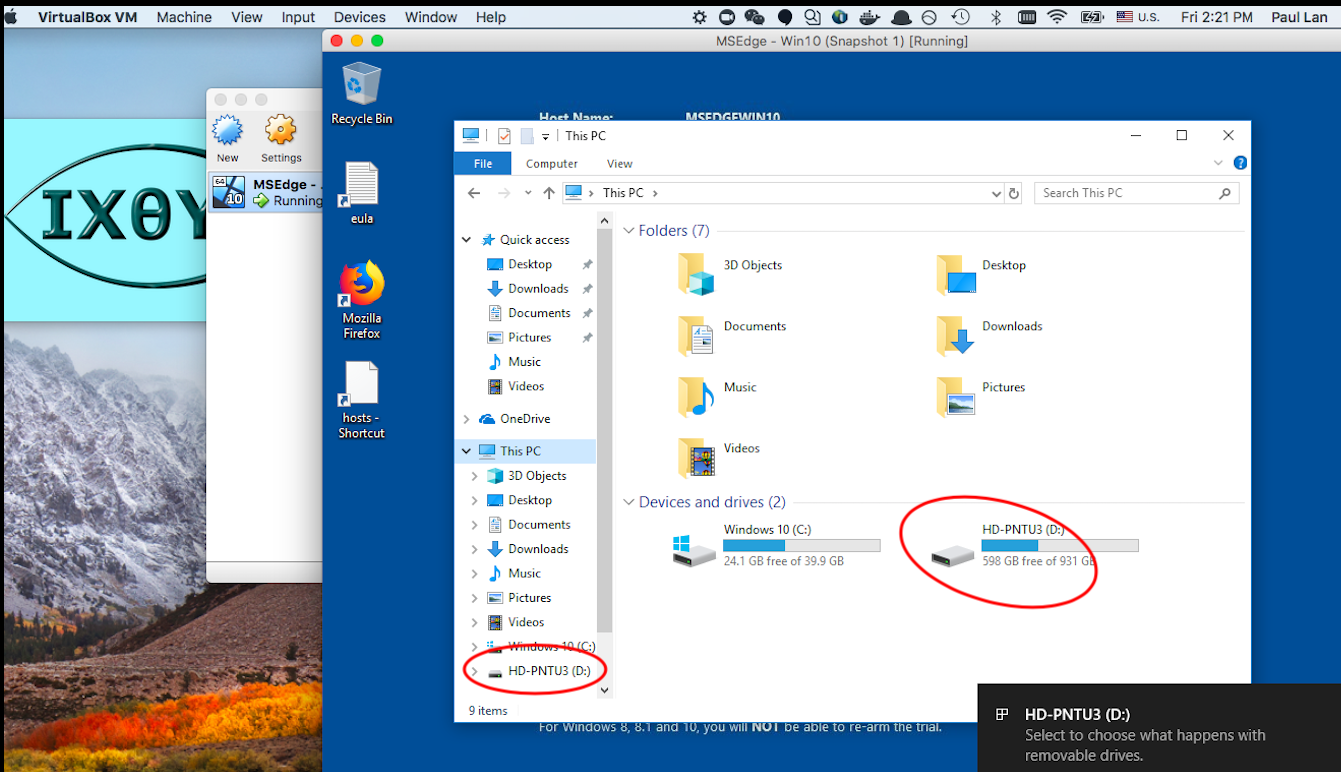Screen dimensions: 1341x772
Task: Go up one level with Up arrow
Action: point(548,193)
